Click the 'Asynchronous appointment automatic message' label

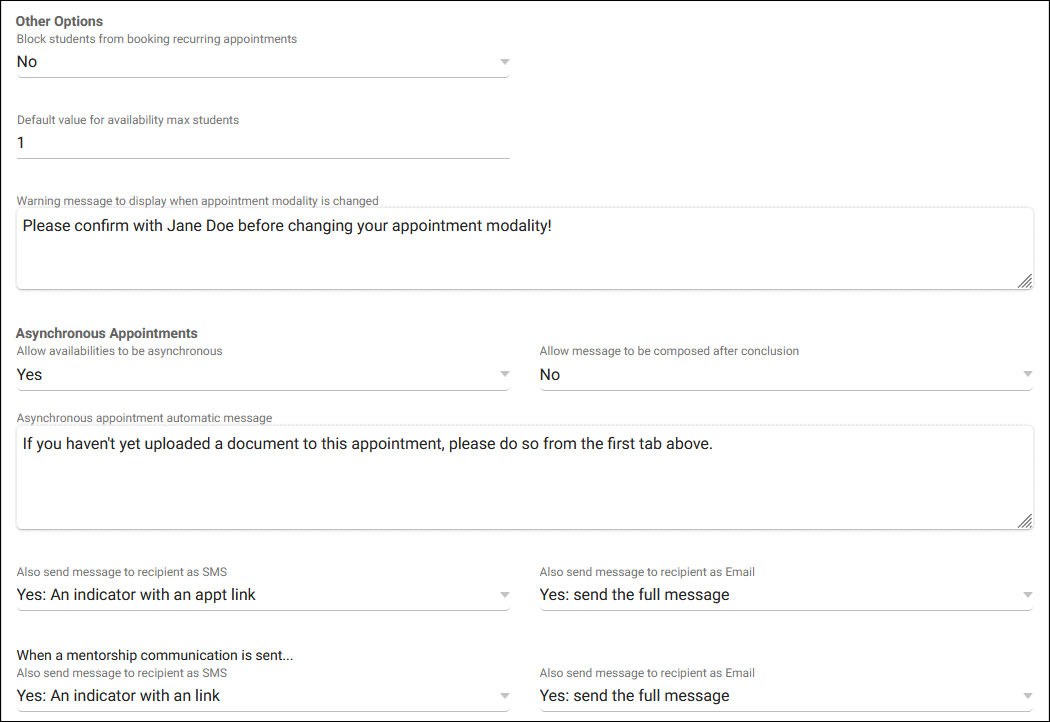144,418
